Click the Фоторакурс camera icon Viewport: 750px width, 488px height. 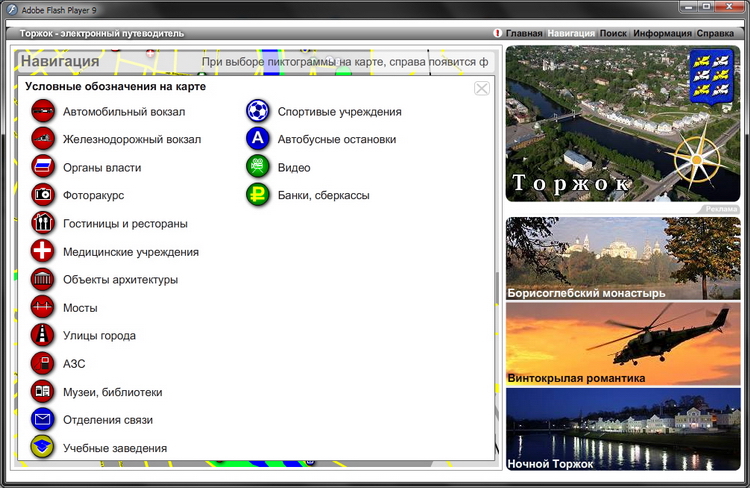point(42,195)
